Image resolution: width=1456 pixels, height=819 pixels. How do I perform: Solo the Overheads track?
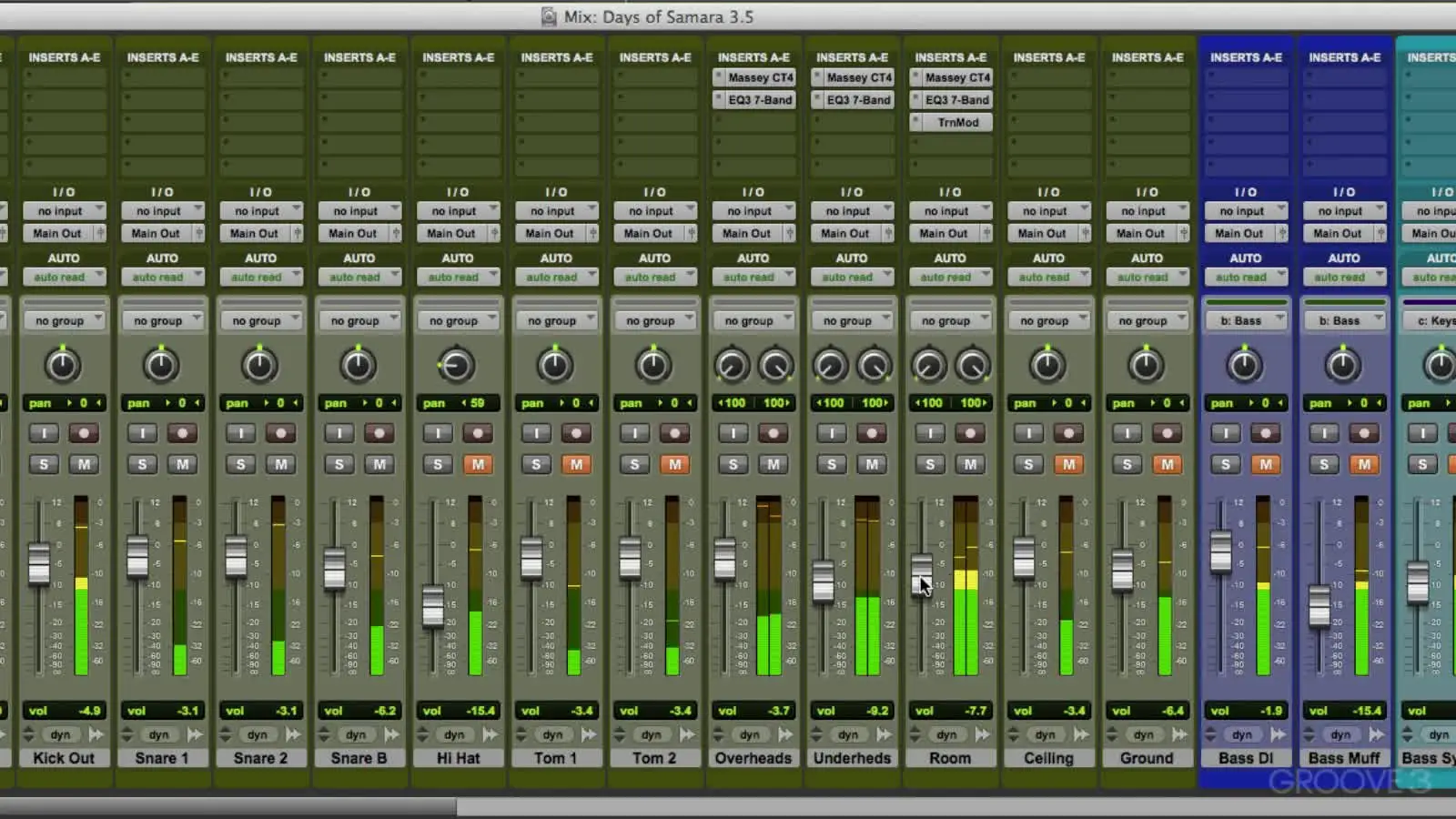click(733, 464)
